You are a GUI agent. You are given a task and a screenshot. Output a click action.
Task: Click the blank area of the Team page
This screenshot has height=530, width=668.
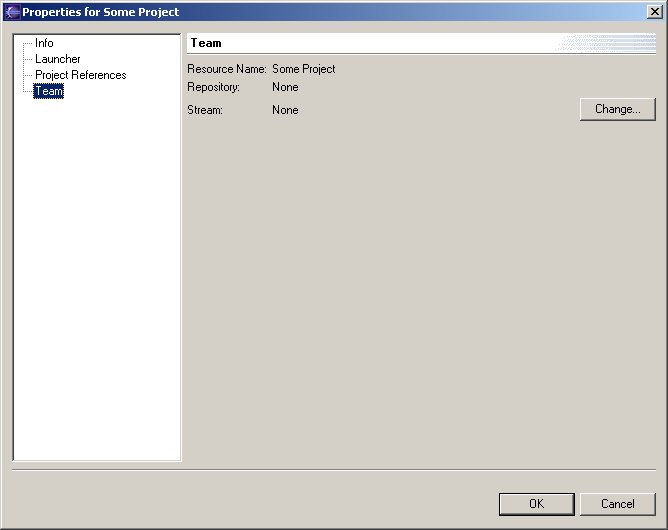tap(420, 300)
